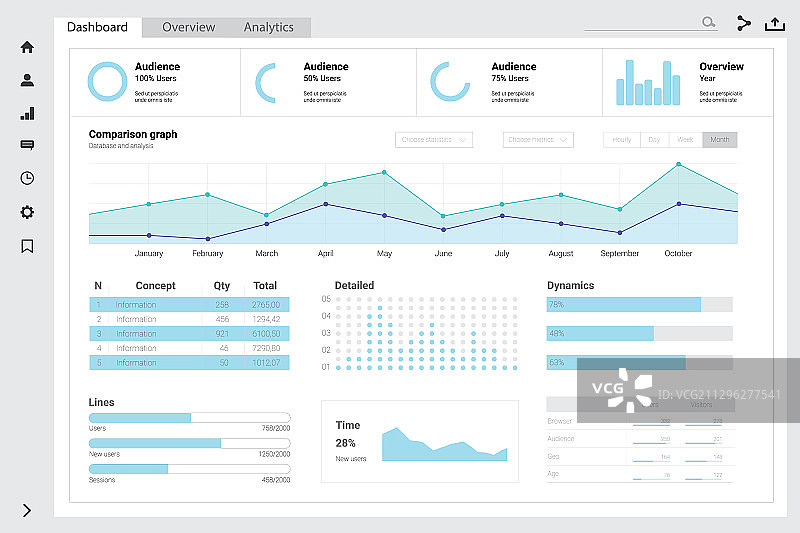This screenshot has width=800, height=533.
Task: Open settings with the gear icon
Action: click(27, 212)
